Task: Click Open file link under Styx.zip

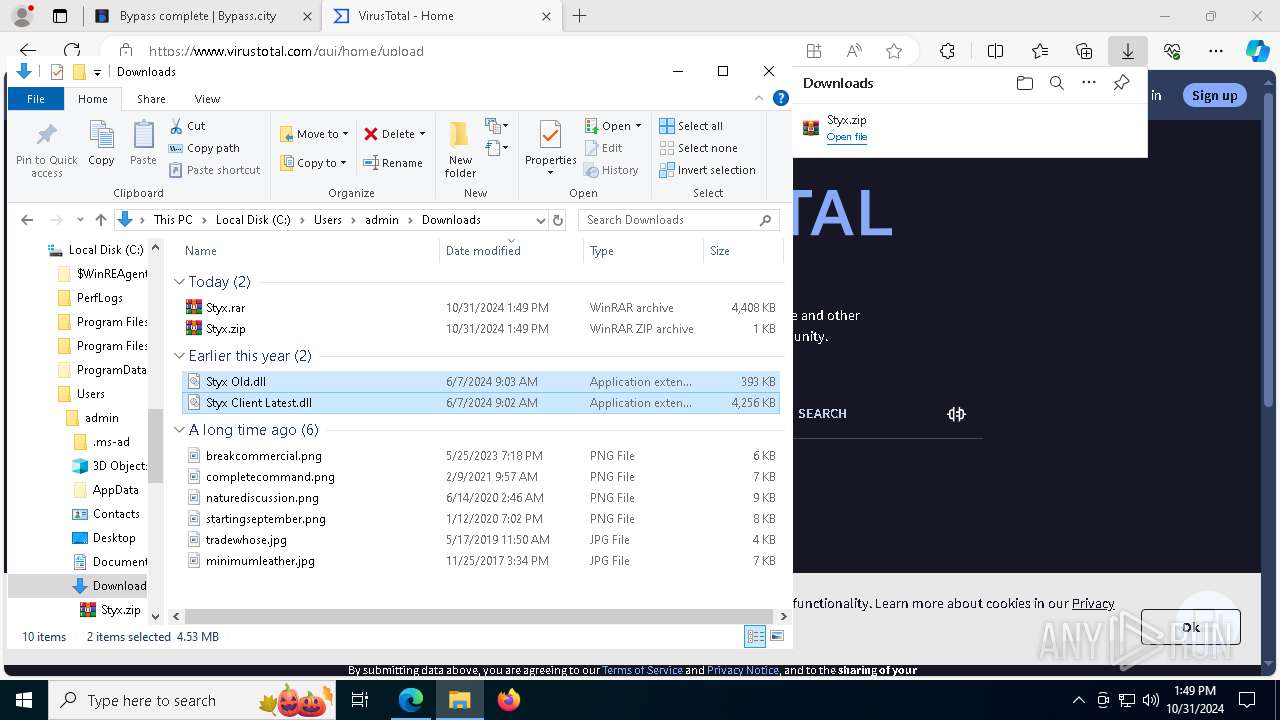Action: [x=847, y=137]
